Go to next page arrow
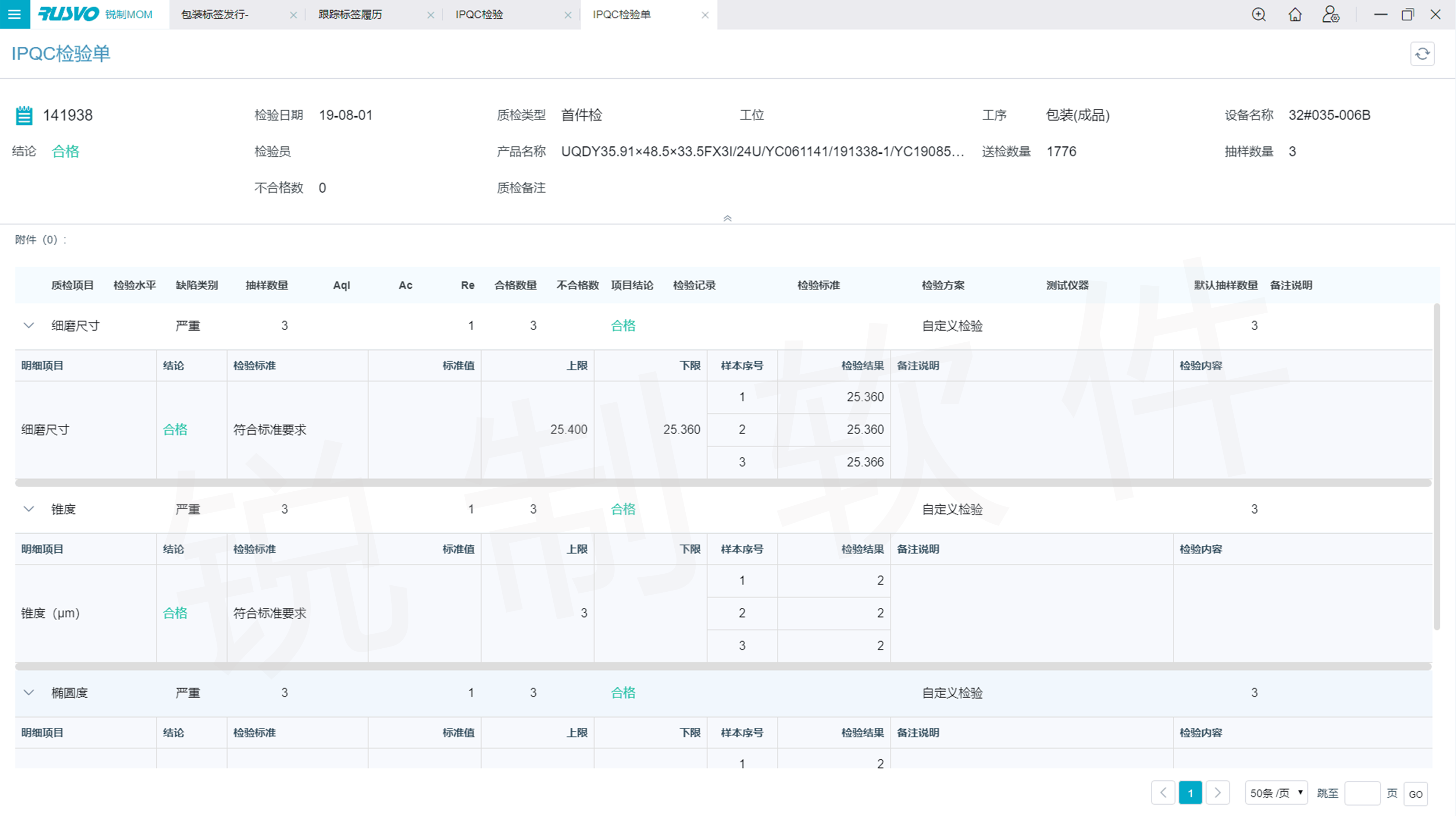 [1217, 793]
